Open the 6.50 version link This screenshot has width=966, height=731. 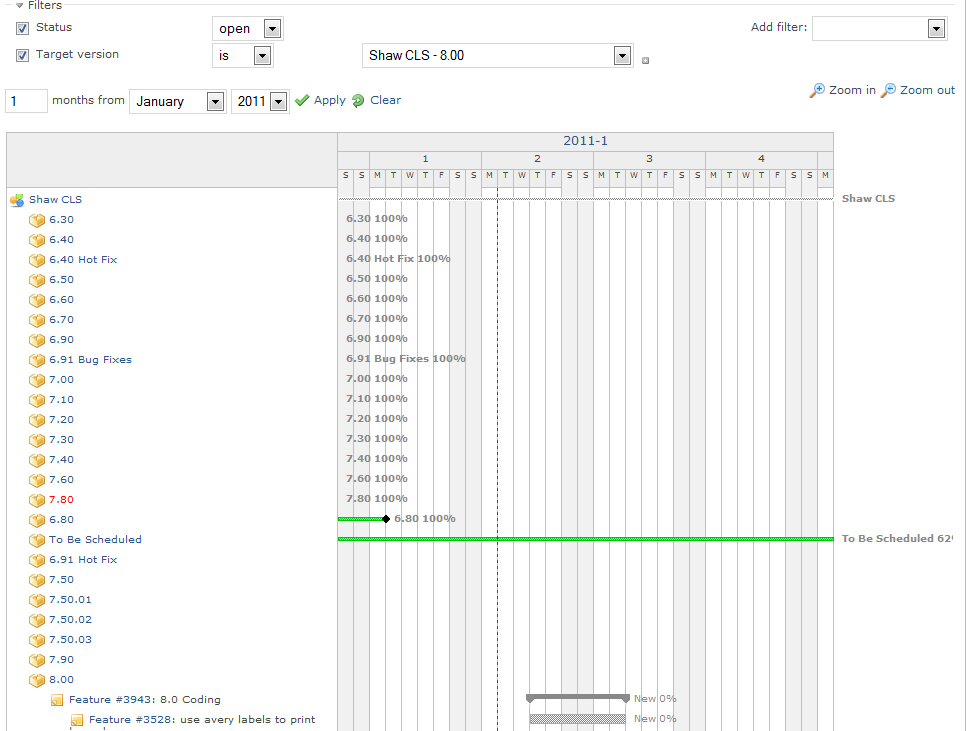pyautogui.click(x=62, y=280)
